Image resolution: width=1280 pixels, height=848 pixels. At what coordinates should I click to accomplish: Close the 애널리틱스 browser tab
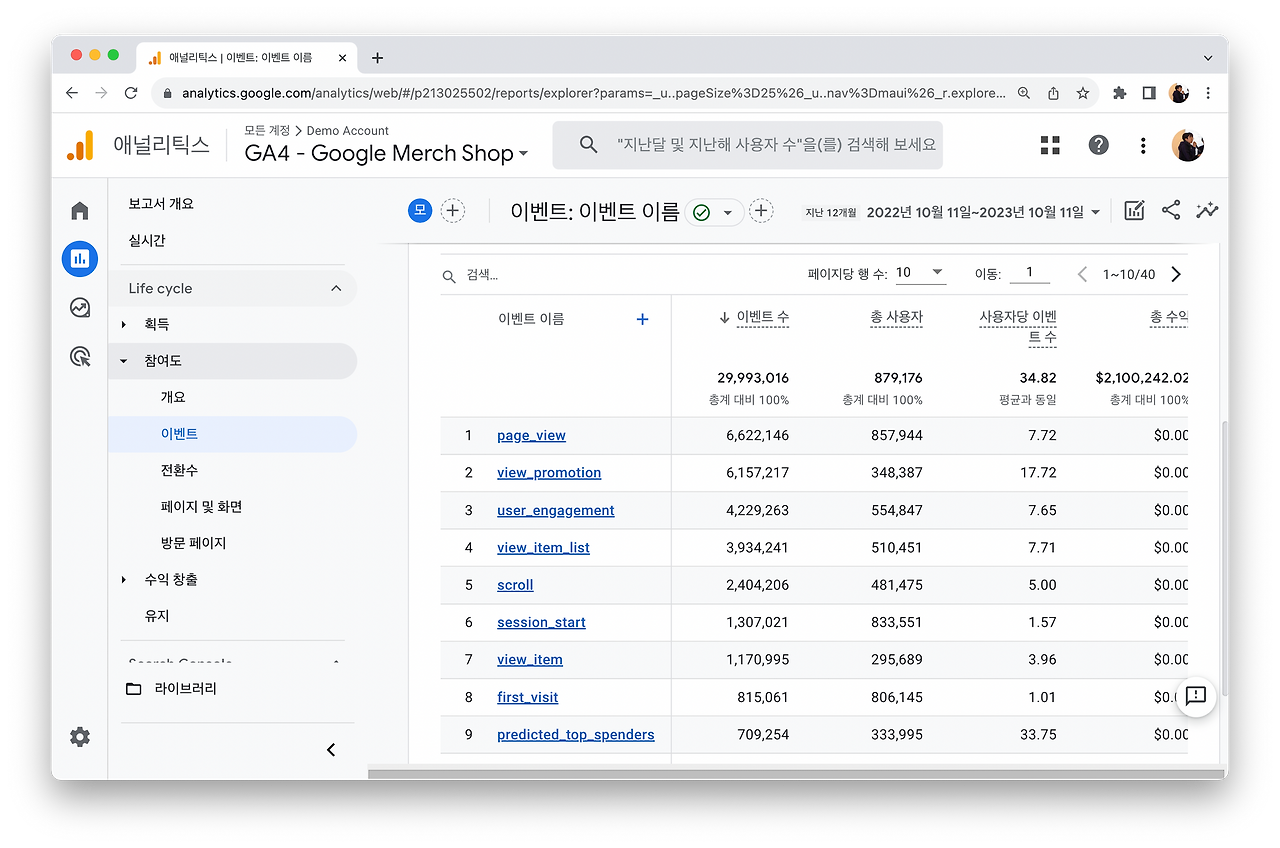coord(342,58)
